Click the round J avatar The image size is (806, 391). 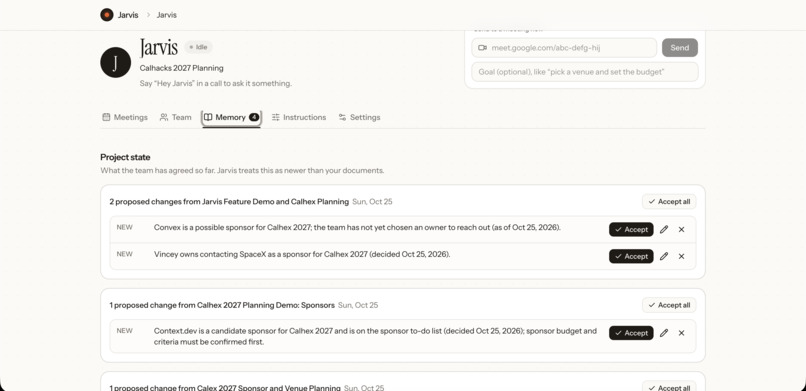[x=115, y=62]
